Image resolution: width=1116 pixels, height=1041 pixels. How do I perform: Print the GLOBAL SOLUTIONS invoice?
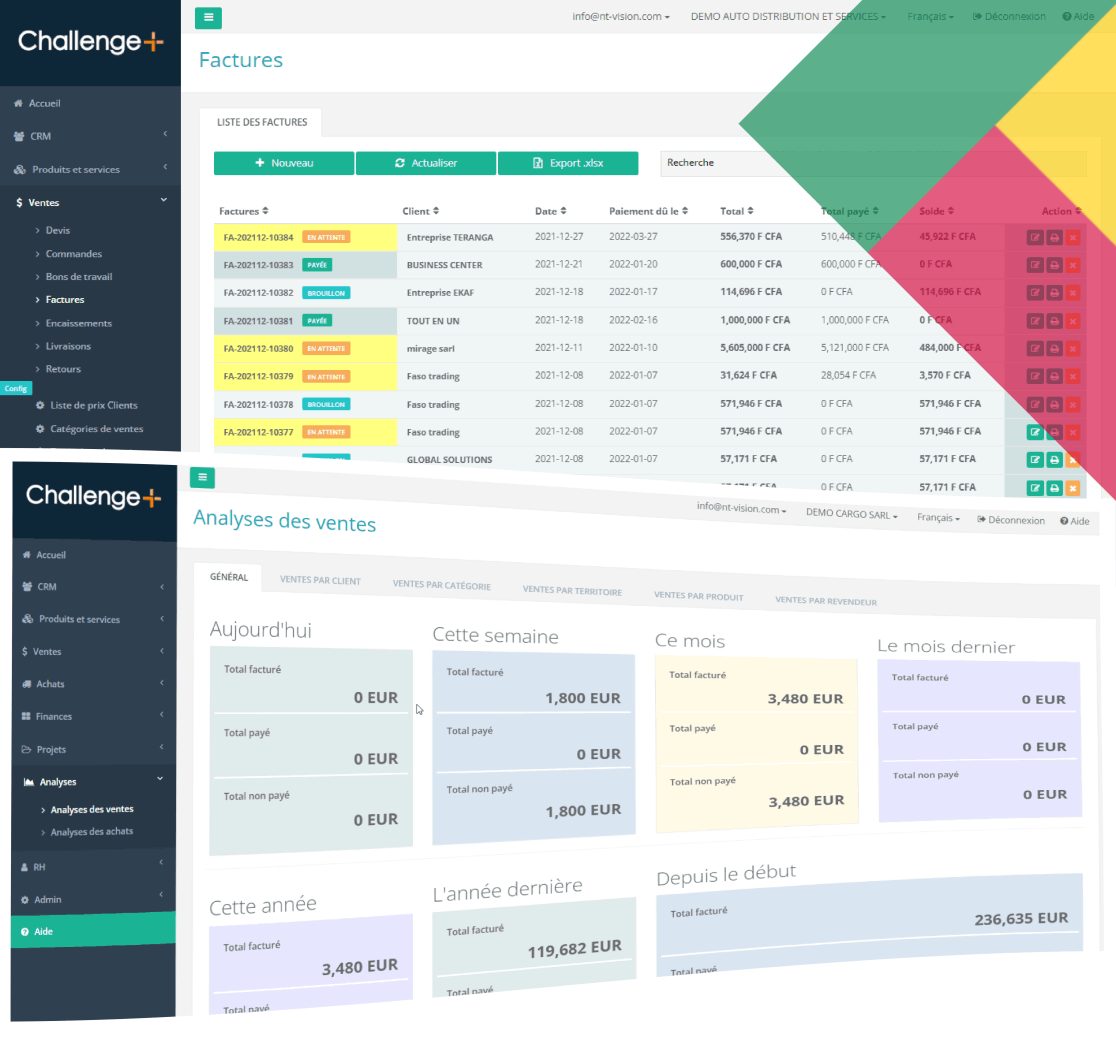(x=1054, y=460)
